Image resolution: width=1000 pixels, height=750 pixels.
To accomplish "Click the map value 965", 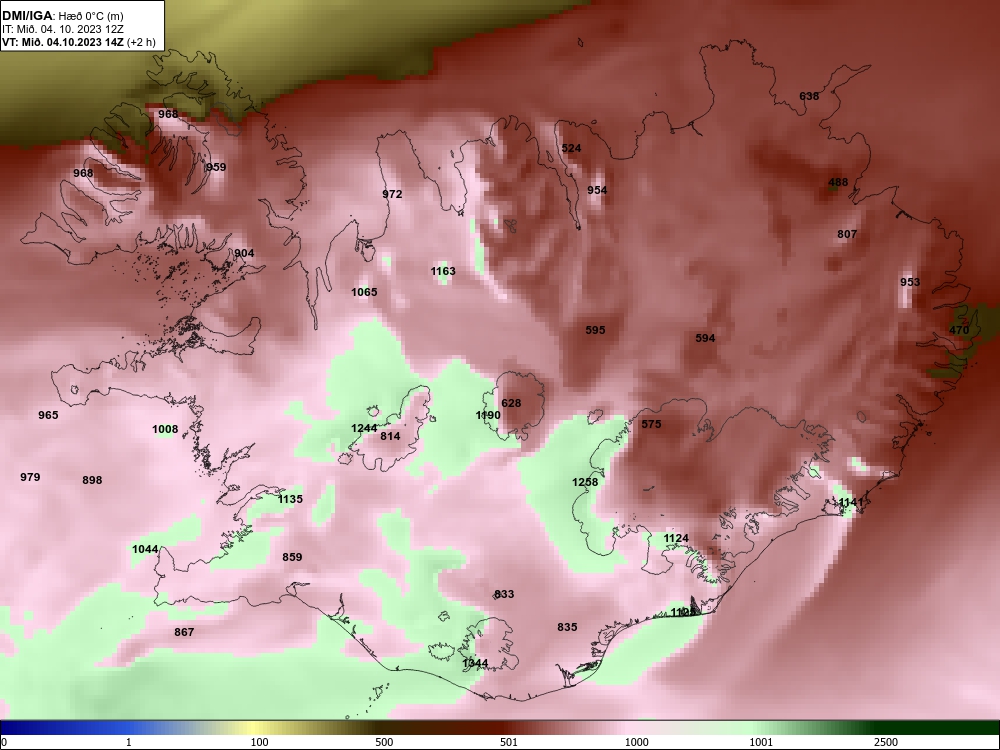I will (x=48, y=415).
